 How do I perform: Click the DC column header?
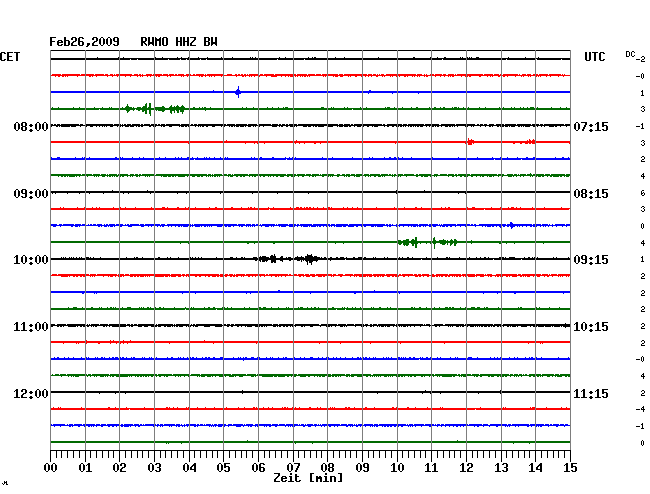click(x=630, y=54)
